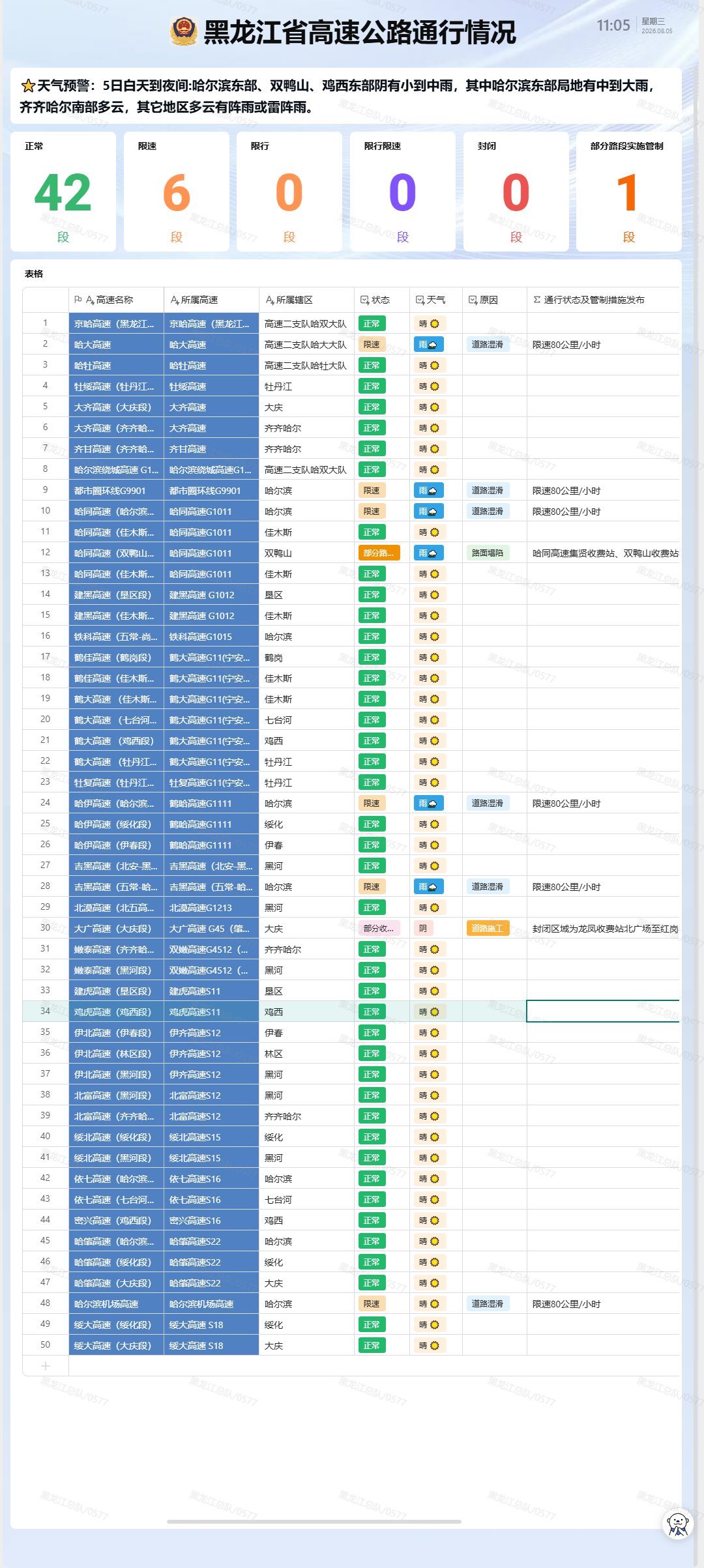The width and height of the screenshot is (704, 1568).
Task: Select the 表格 view label above the table
Action: (x=34, y=274)
